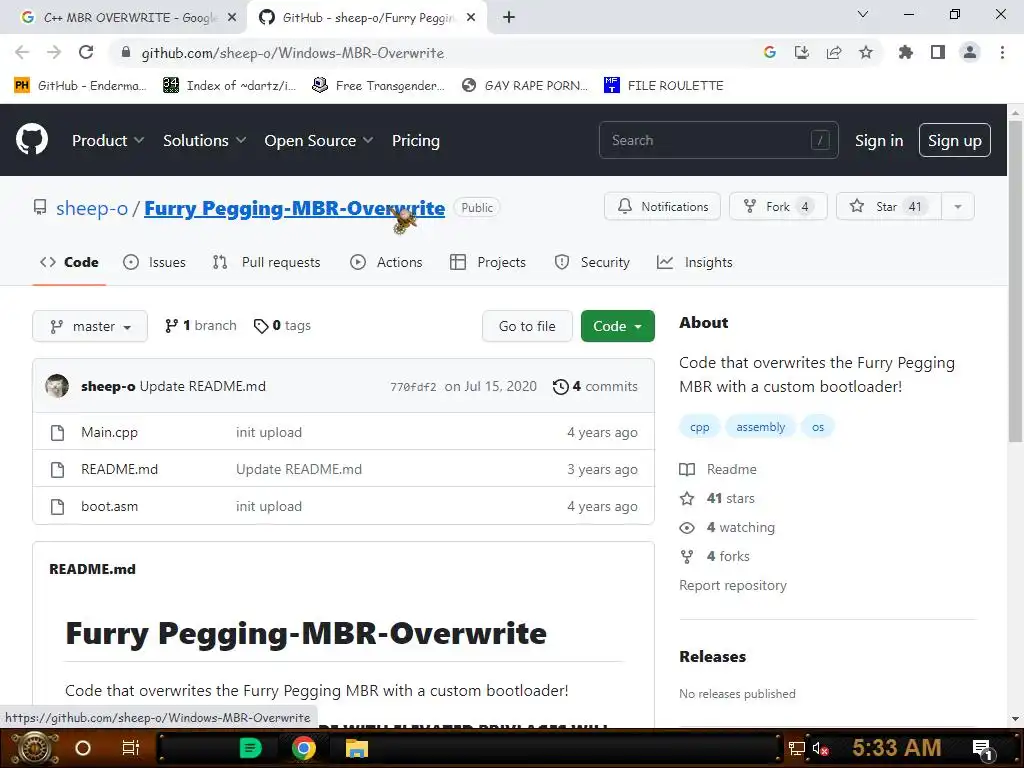Click the Pricing link
Image resolution: width=1024 pixels, height=768 pixels.
(416, 140)
